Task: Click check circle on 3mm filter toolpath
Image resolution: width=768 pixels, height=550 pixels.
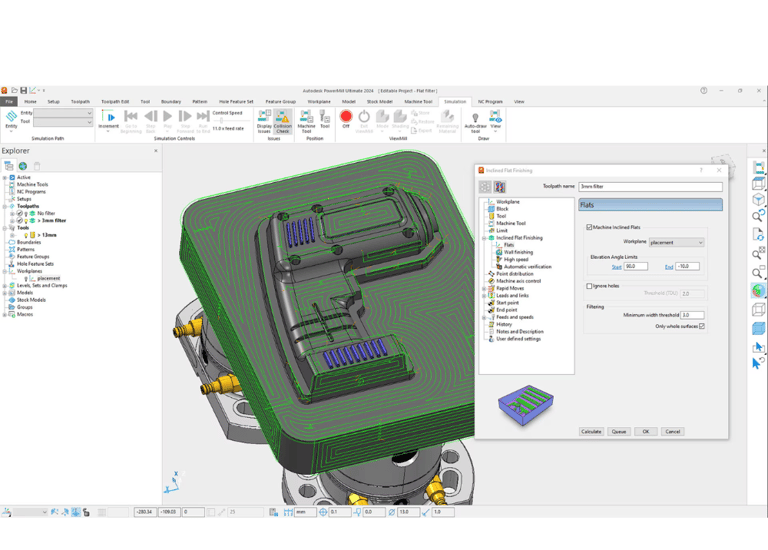Action: pos(20,221)
